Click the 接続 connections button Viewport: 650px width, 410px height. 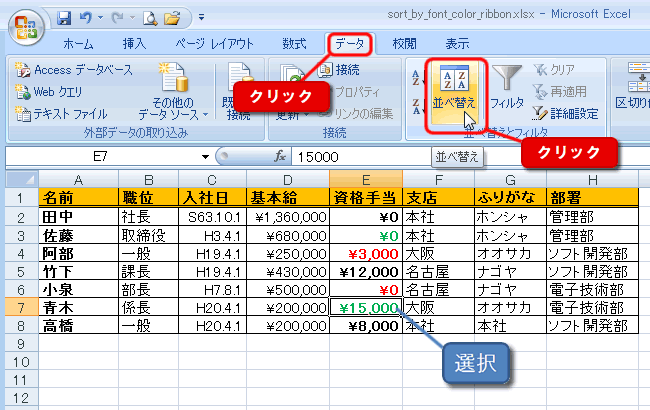point(339,70)
